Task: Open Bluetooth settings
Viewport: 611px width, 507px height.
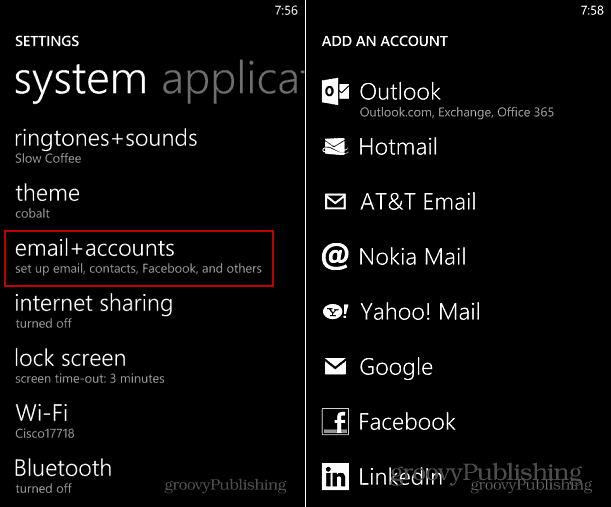Action: tap(63, 476)
